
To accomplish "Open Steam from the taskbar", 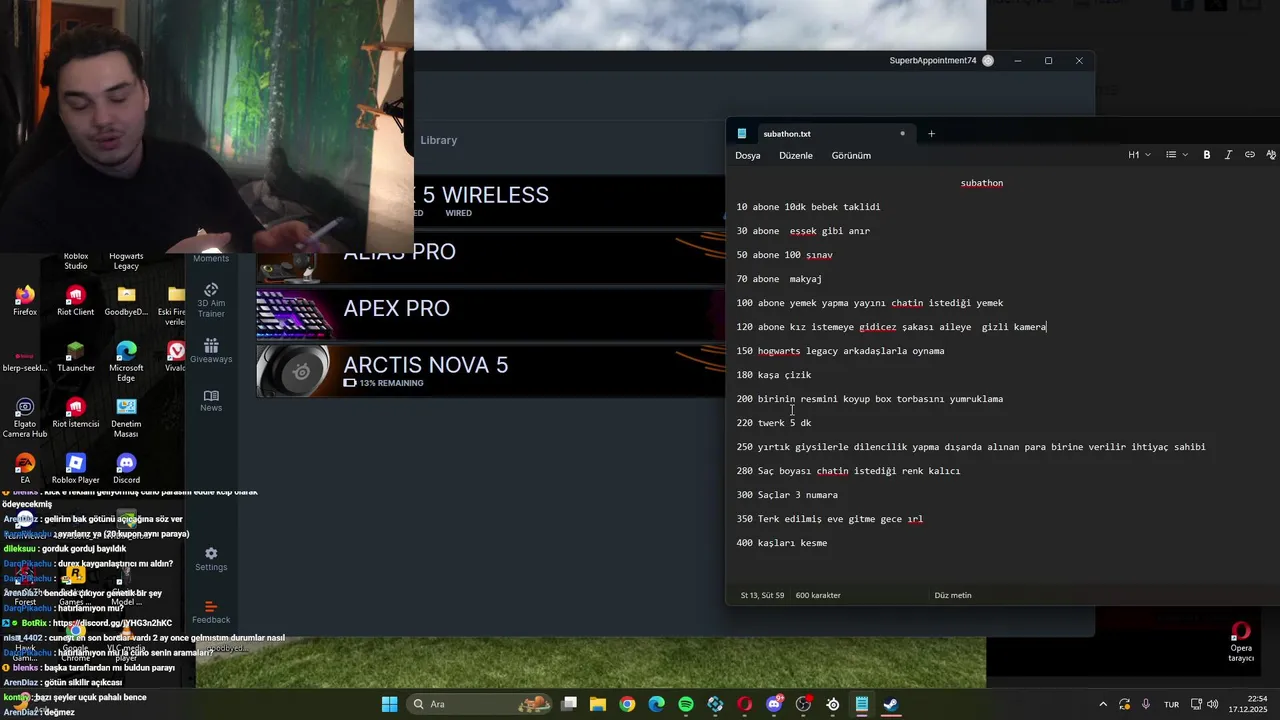I will (x=891, y=704).
